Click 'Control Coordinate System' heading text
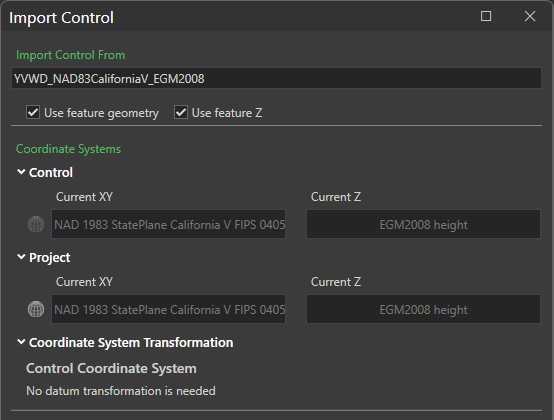The image size is (554, 420). click(x=111, y=368)
